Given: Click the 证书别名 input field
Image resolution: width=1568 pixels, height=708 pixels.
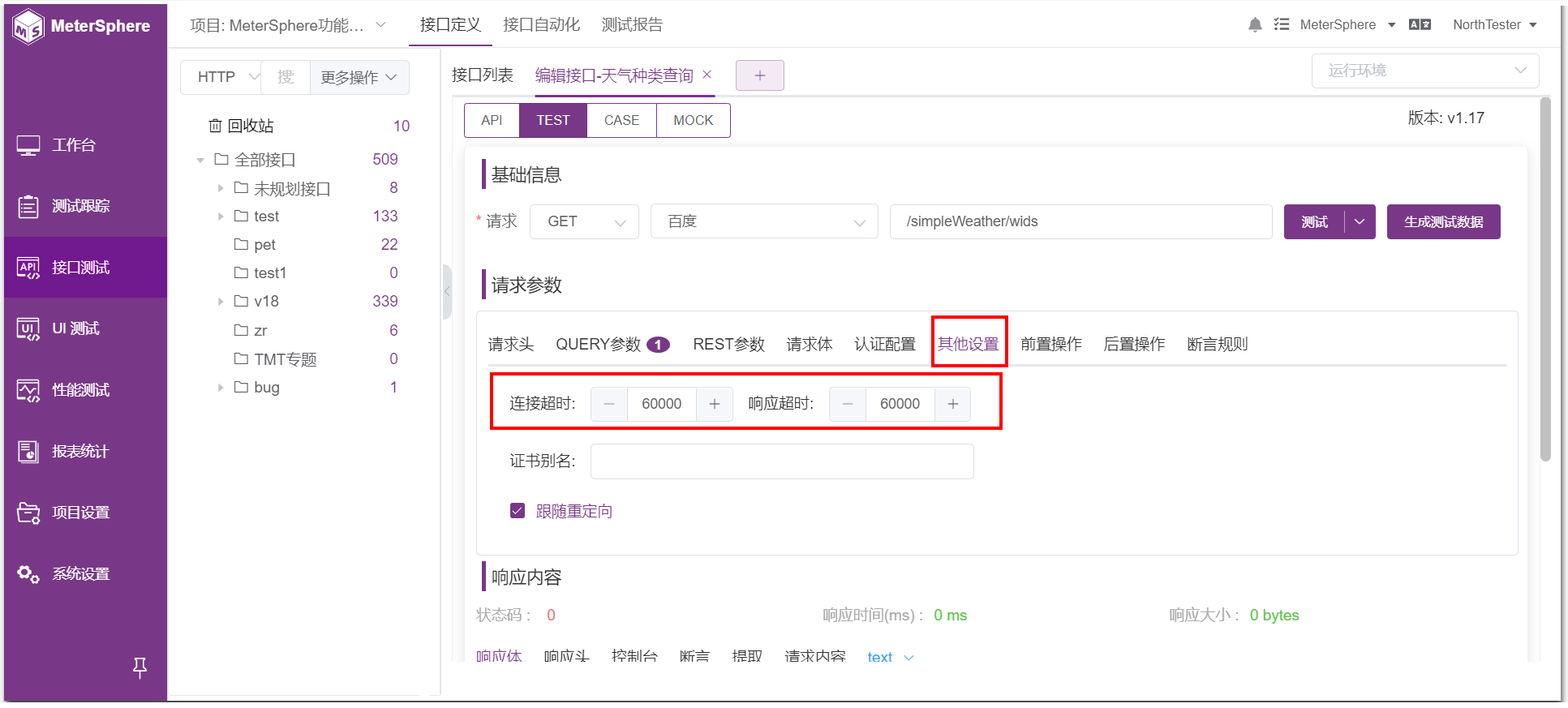Looking at the screenshot, I should coord(782,461).
